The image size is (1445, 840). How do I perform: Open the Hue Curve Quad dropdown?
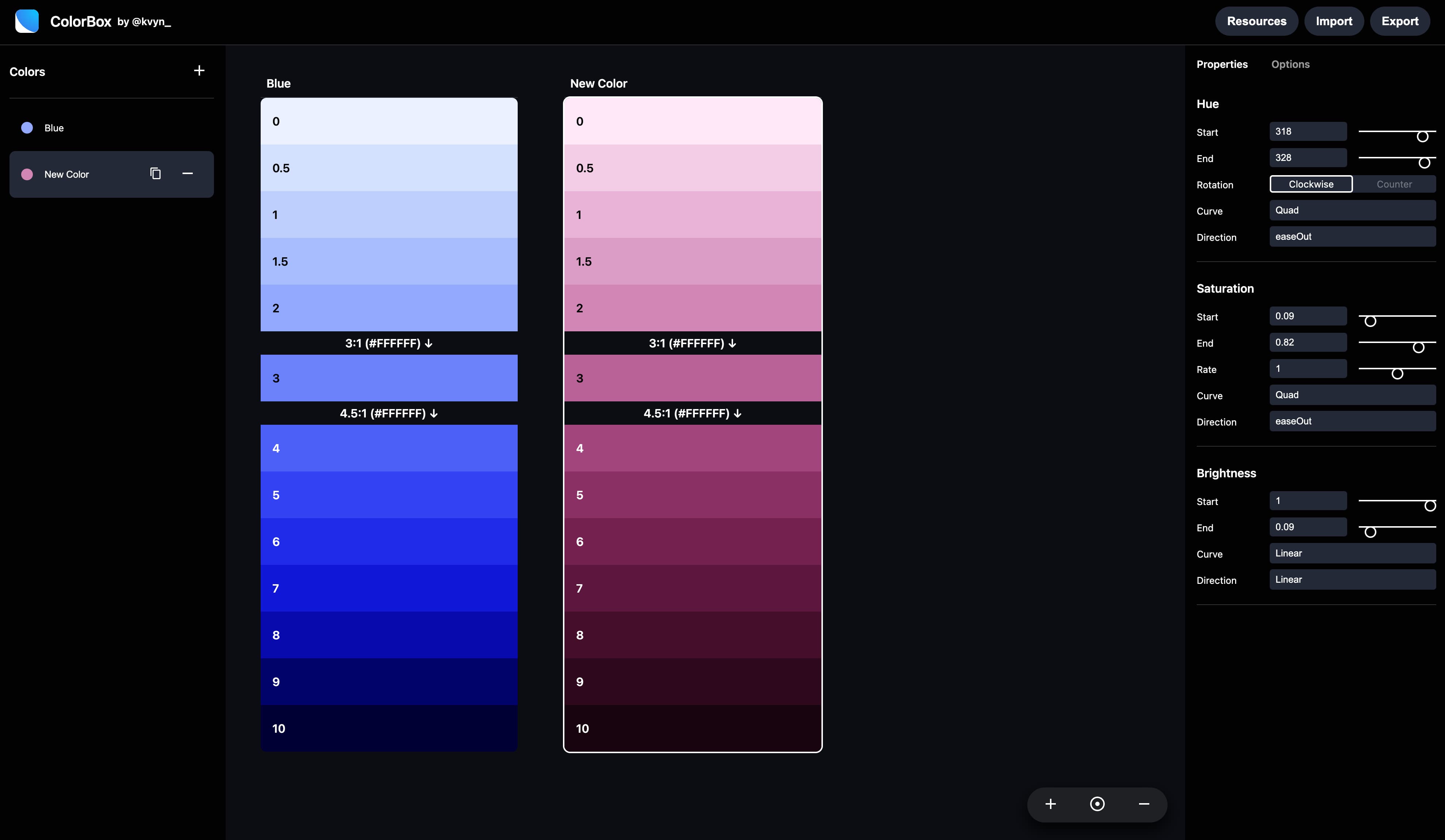(x=1353, y=210)
